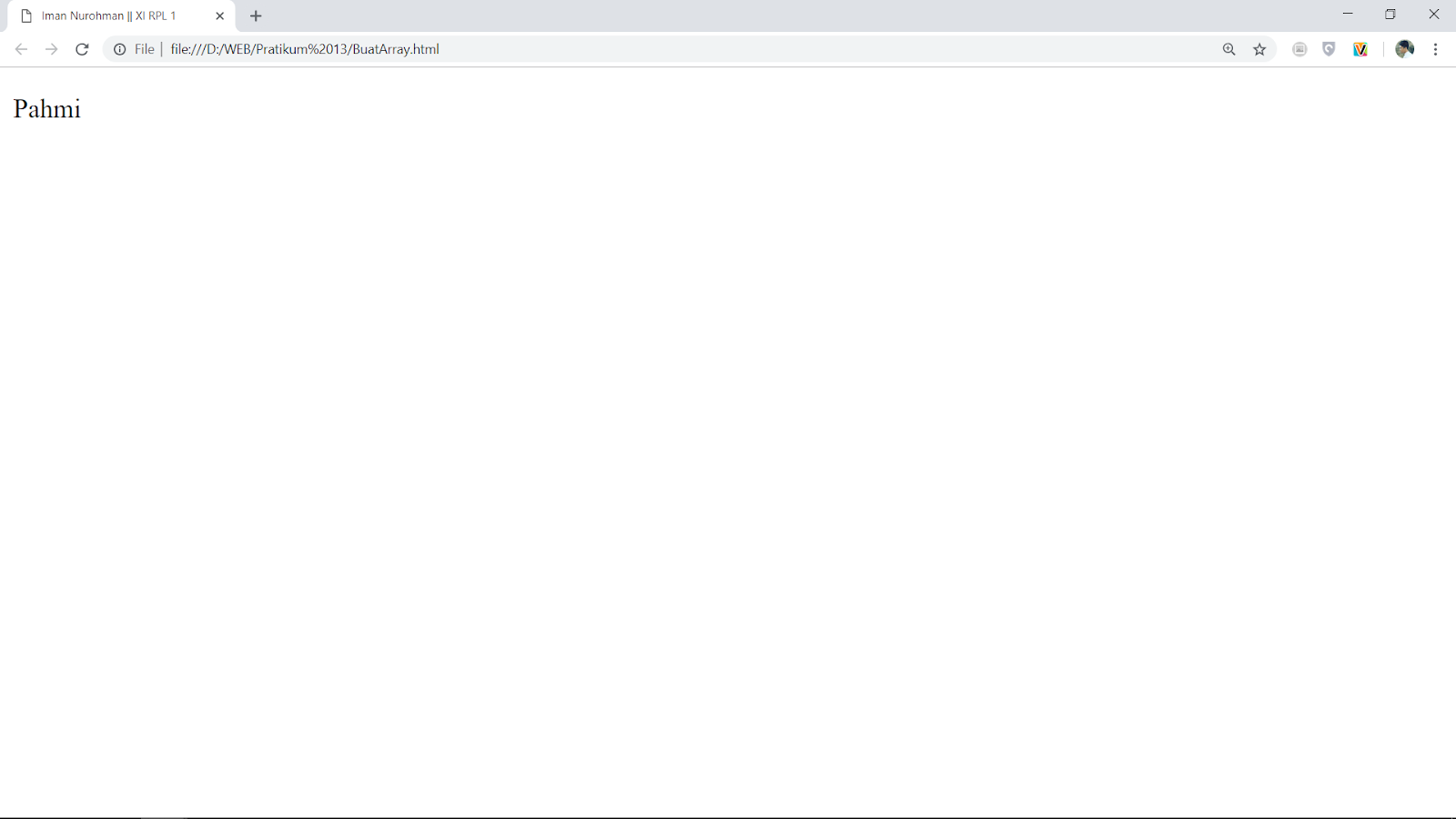
Task: Click the Pahmi text on the page
Action: click(46, 109)
